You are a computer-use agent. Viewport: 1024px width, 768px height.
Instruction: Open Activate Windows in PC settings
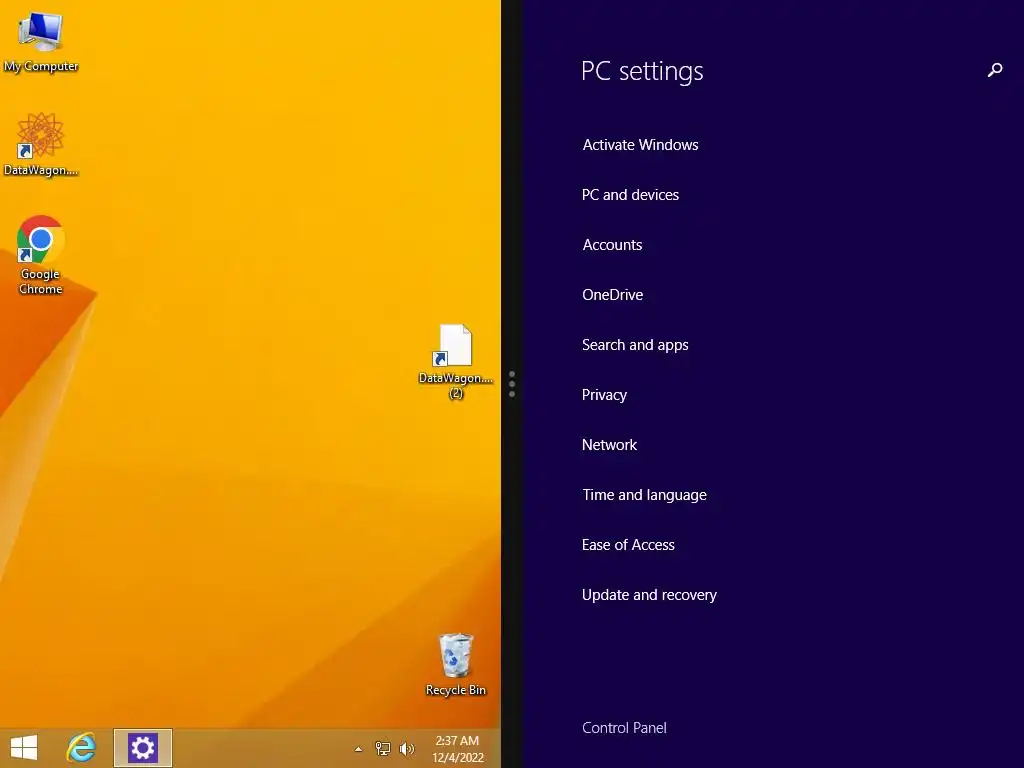640,145
